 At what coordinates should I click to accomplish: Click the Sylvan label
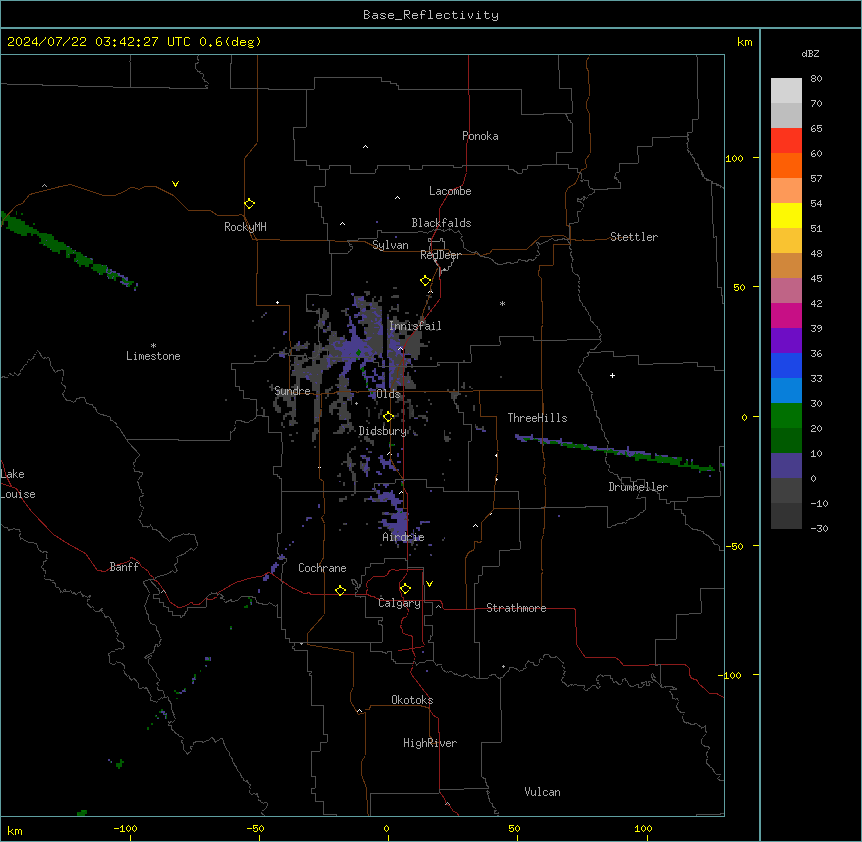pos(390,245)
